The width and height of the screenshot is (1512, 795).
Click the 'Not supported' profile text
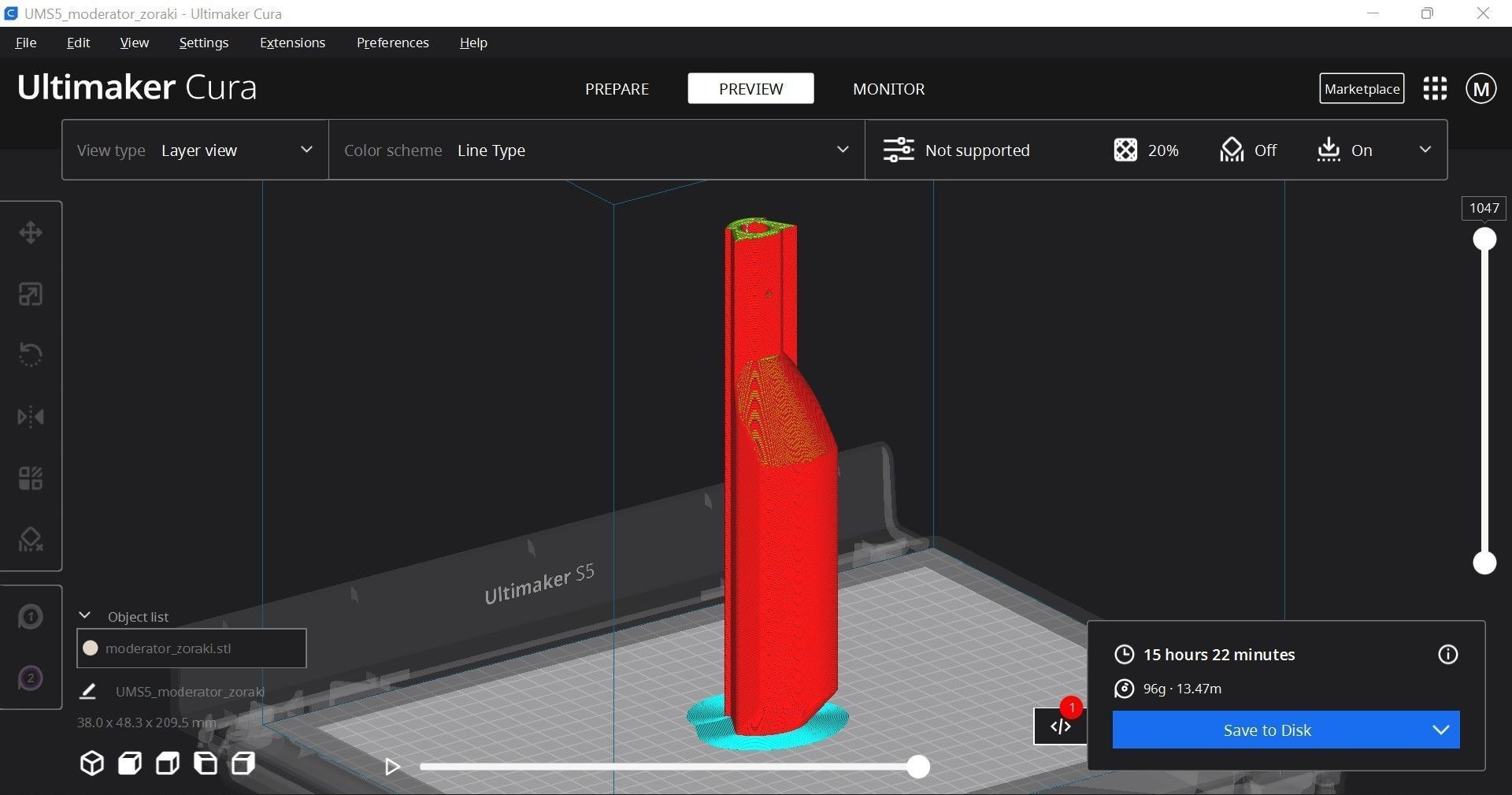click(x=977, y=150)
